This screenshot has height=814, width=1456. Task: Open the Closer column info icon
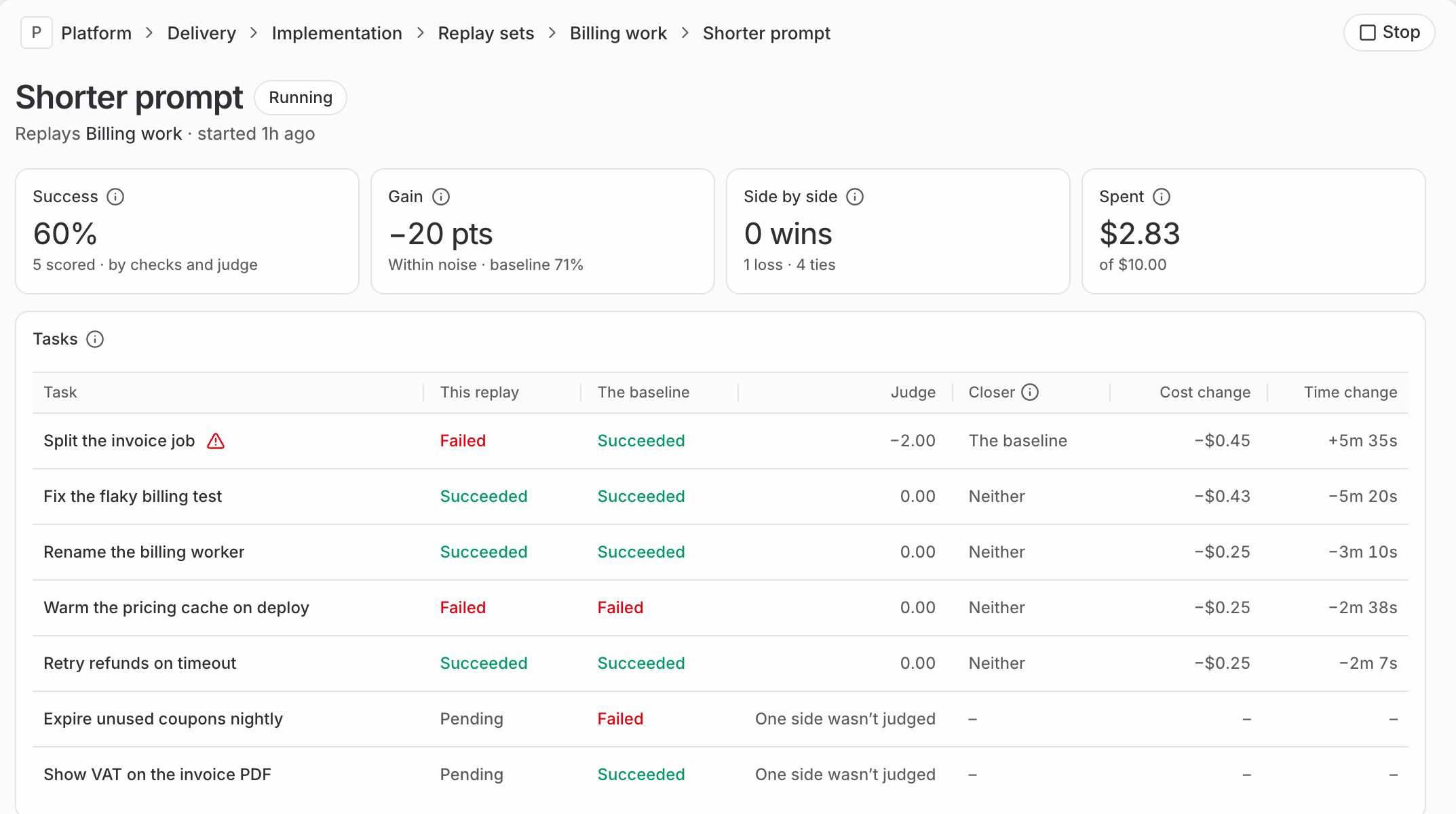point(1030,392)
